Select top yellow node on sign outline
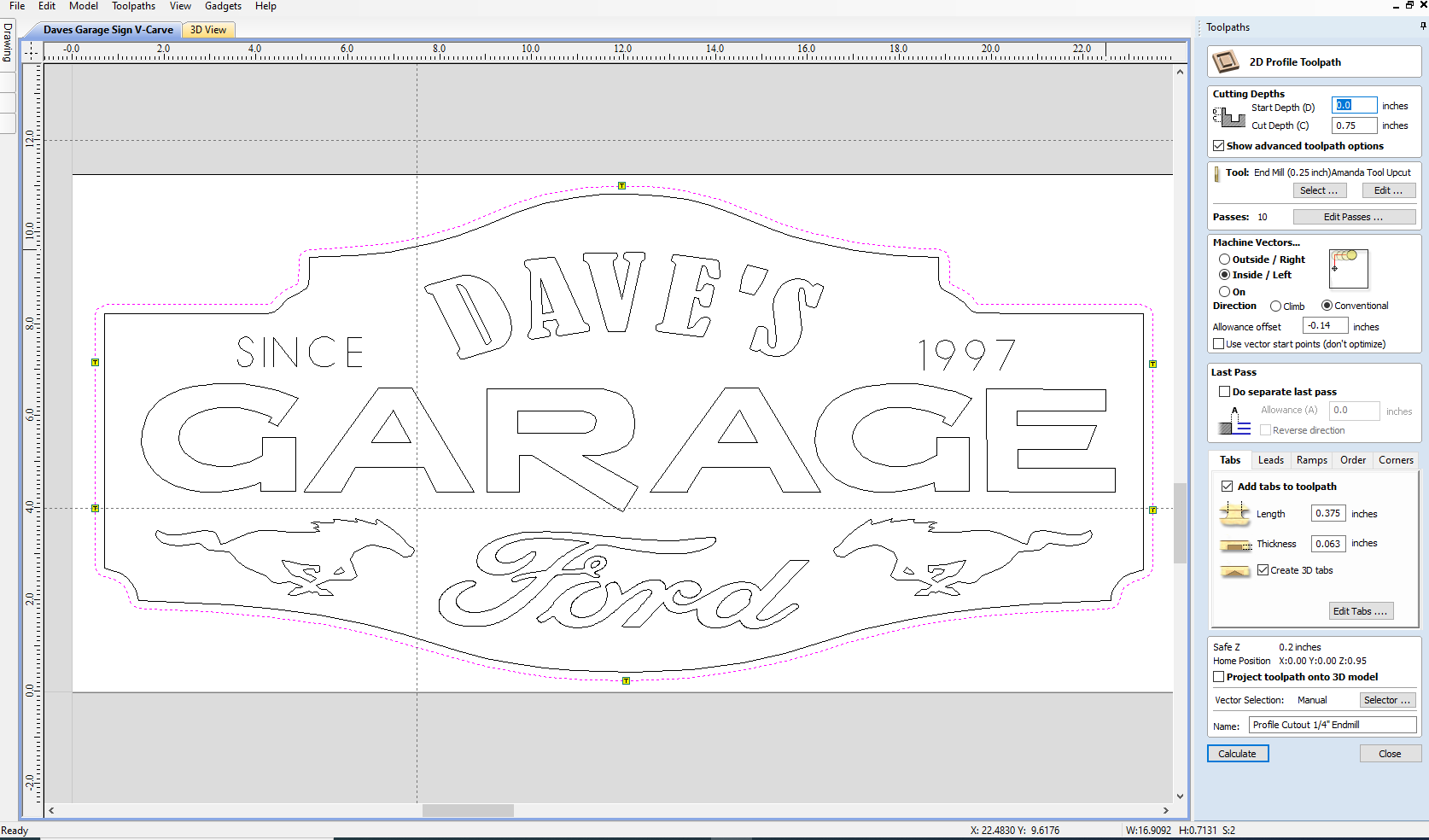The height and width of the screenshot is (840, 1429). pyautogui.click(x=622, y=185)
